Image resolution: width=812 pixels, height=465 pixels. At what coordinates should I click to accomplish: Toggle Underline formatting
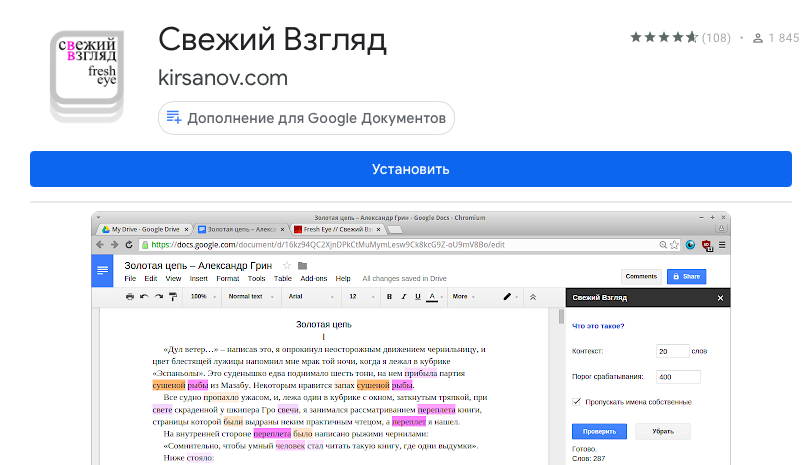[x=417, y=297]
